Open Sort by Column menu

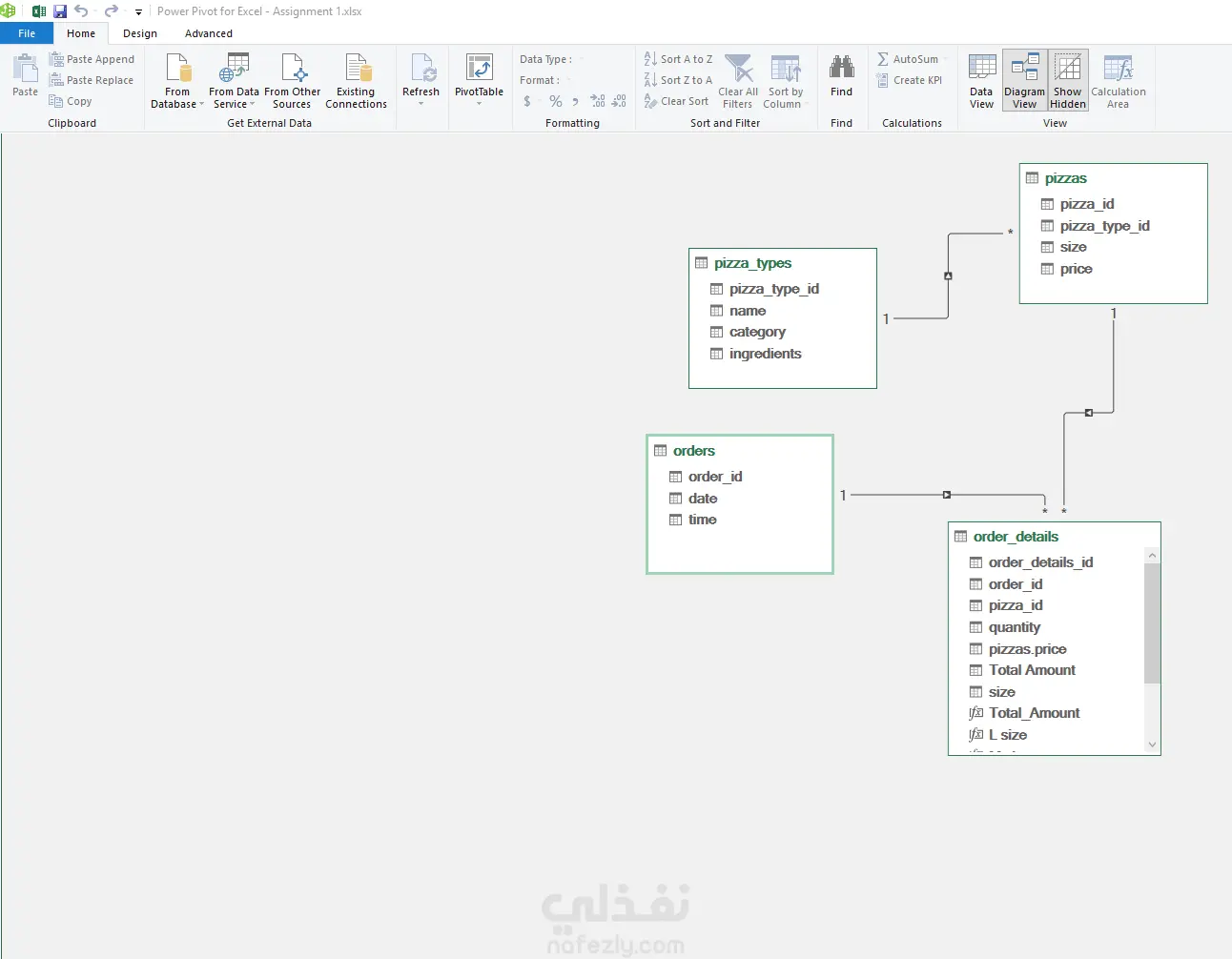(785, 81)
